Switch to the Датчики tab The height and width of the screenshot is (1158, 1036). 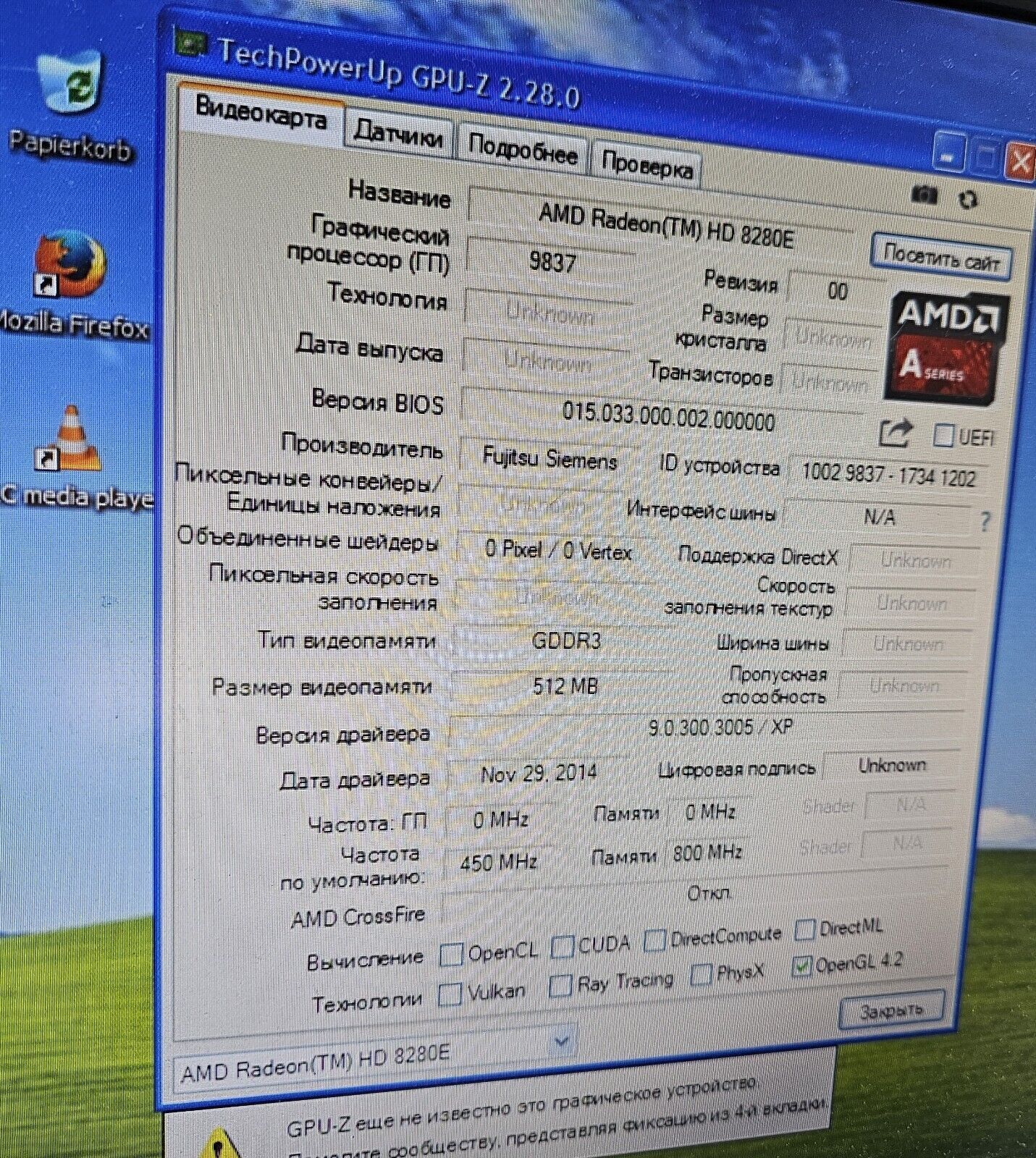click(x=398, y=134)
